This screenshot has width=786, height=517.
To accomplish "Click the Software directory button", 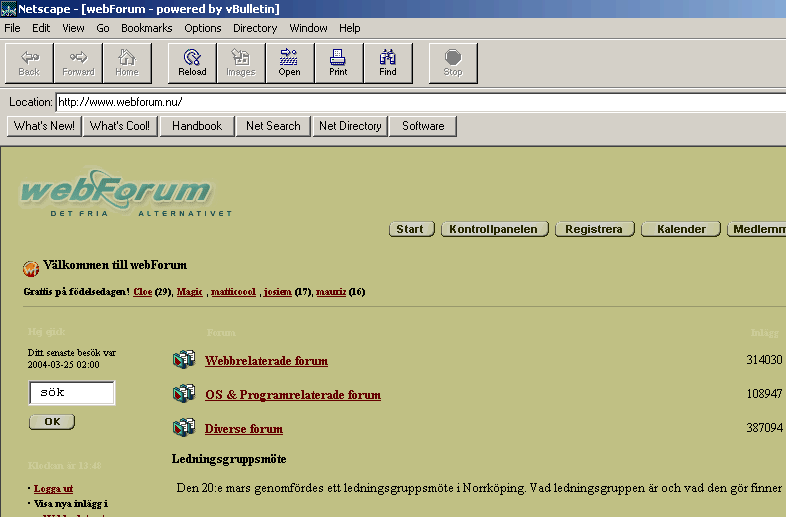I will coord(423,126).
